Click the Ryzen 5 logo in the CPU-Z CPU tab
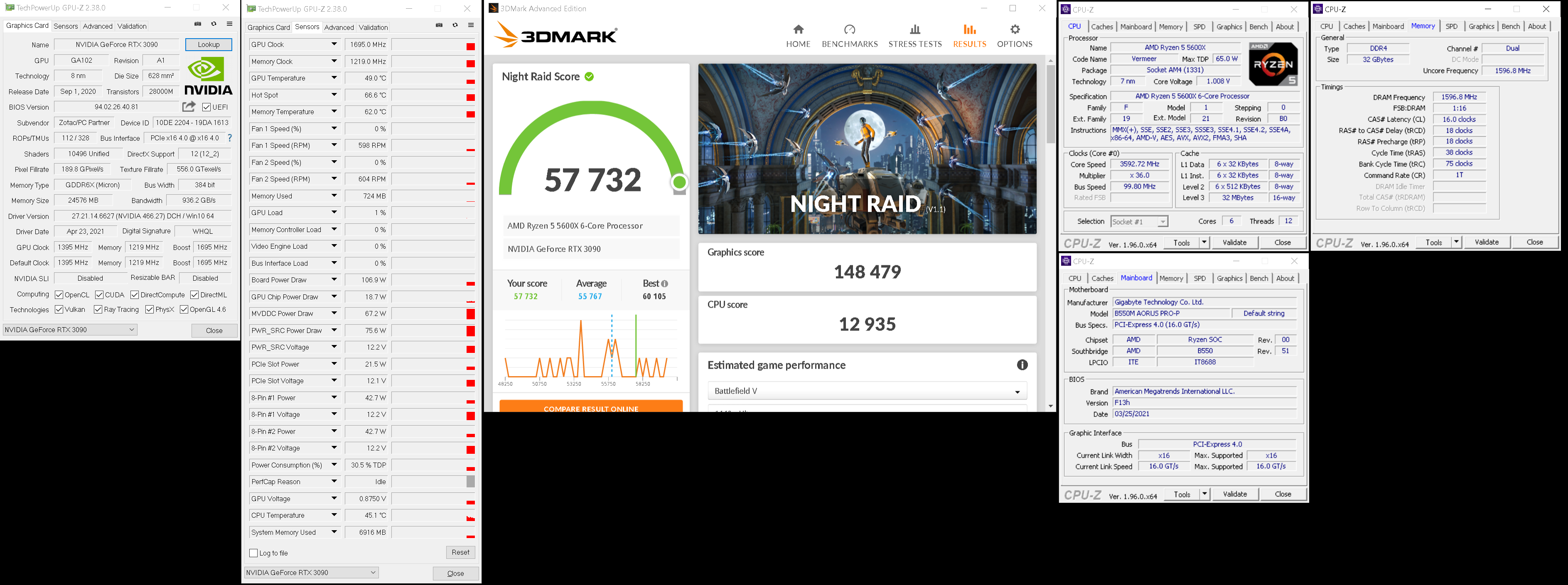Image resolution: width=1568 pixels, height=585 pixels. pos(1273,64)
